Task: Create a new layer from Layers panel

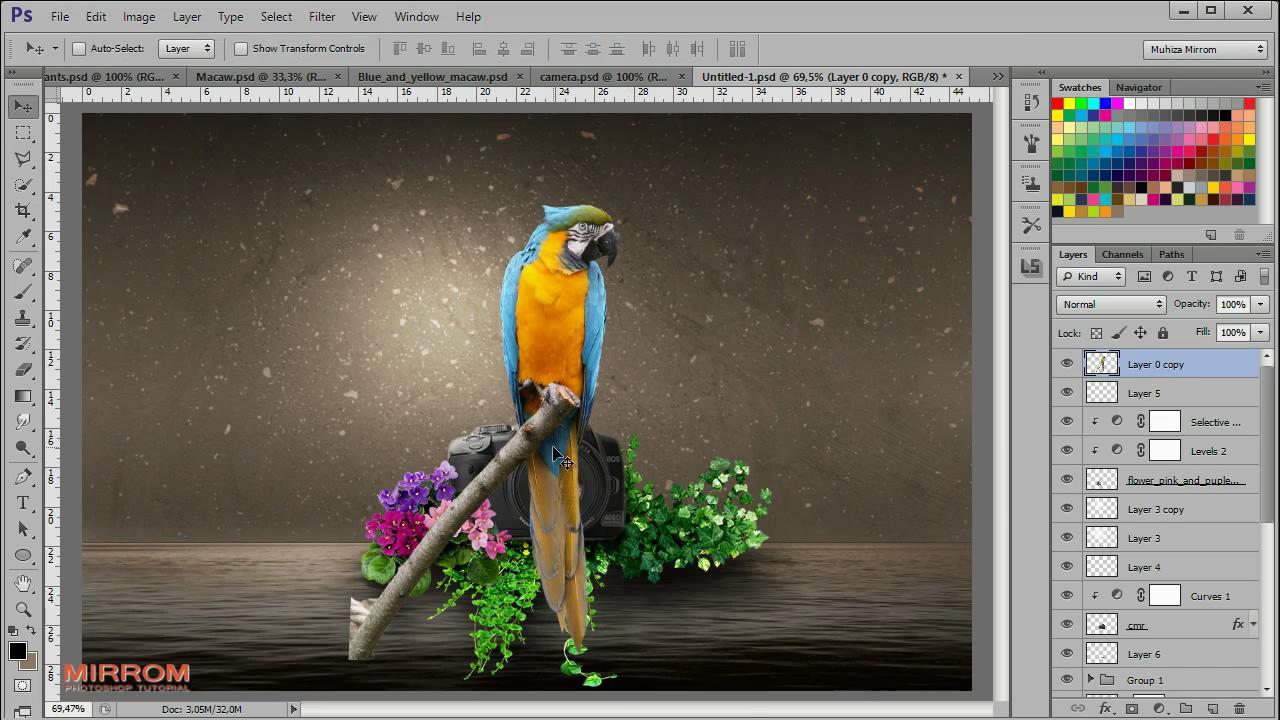Action: [1213, 708]
